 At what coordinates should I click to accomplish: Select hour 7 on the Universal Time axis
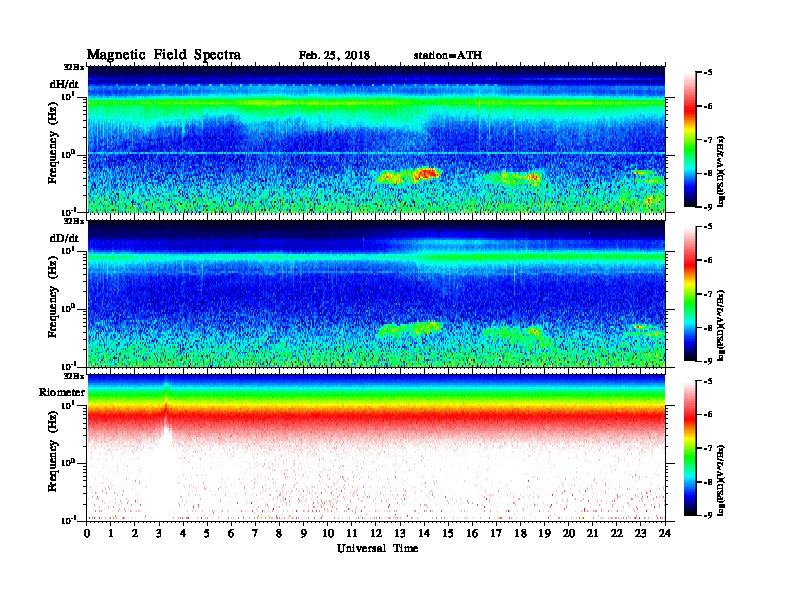[x=256, y=534]
